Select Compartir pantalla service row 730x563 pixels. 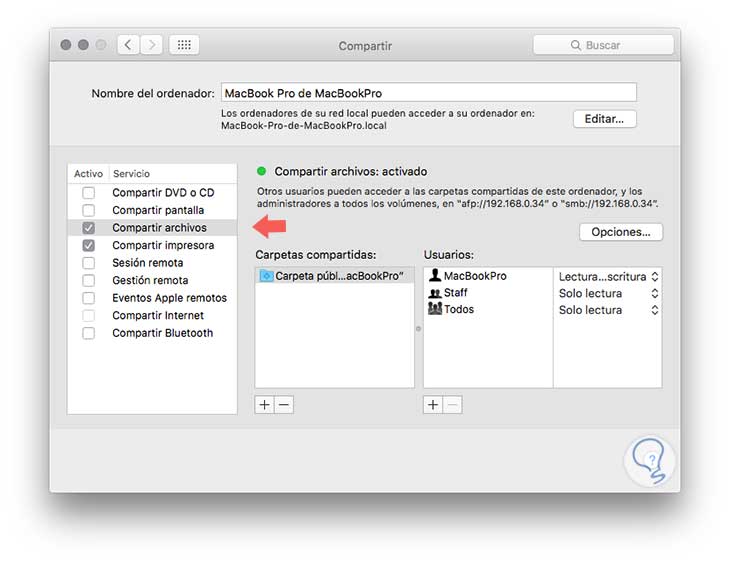tap(152, 210)
